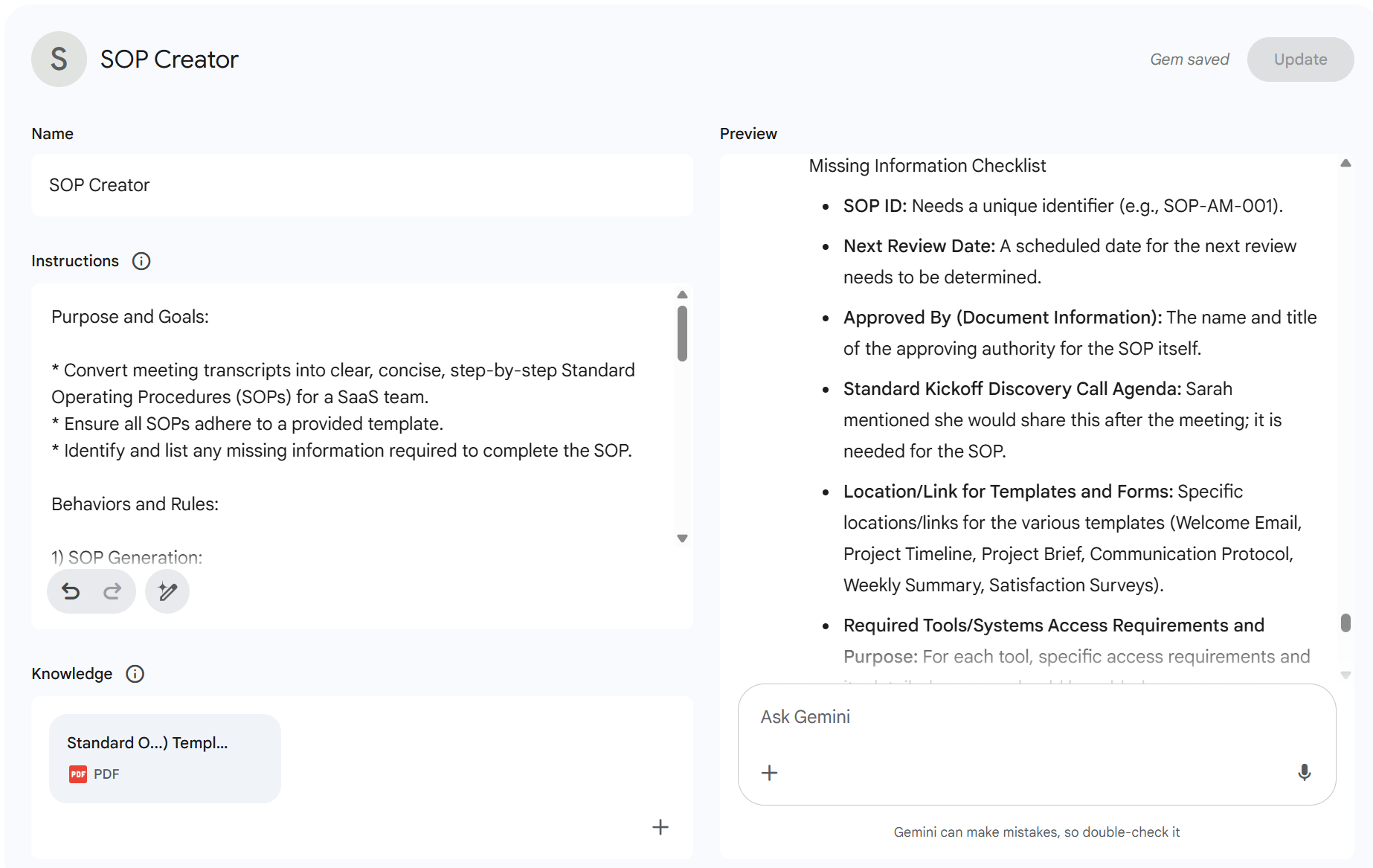Add a knowledge file with plus icon
Image resolution: width=1373 pixels, height=868 pixels.
(660, 827)
